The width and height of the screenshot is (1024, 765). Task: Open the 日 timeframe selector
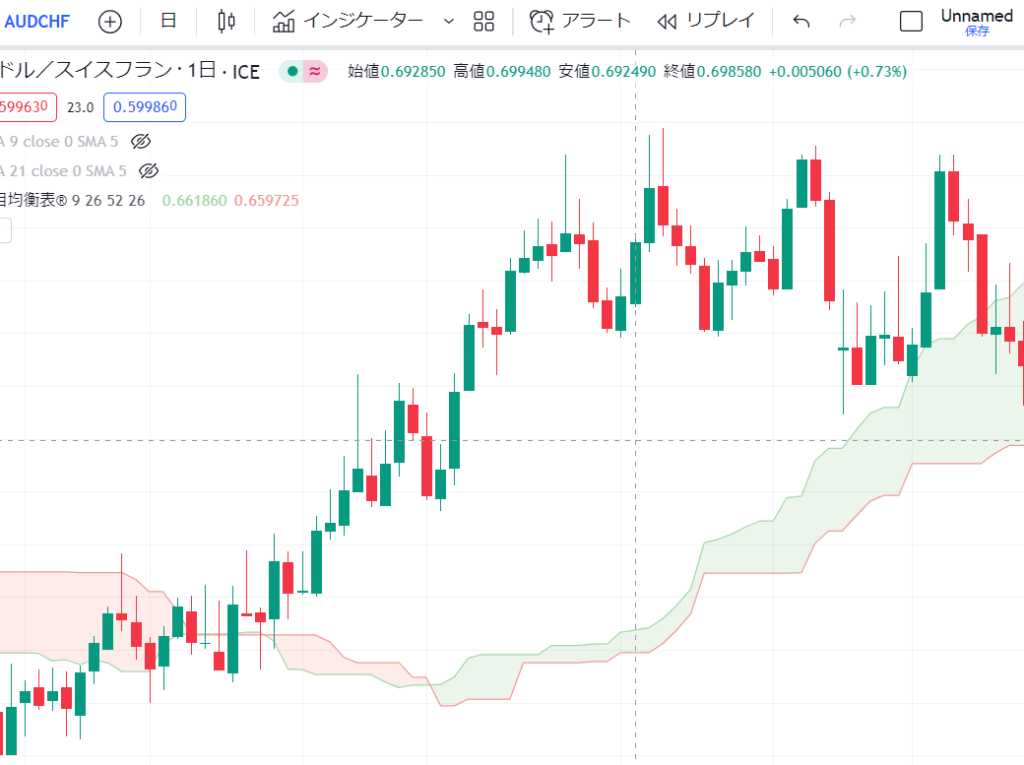168,21
